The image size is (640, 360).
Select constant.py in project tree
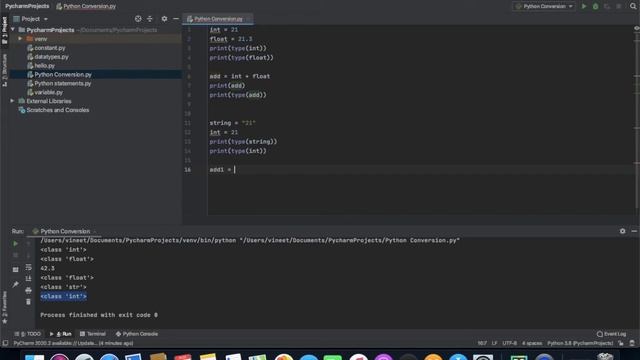pyautogui.click(x=50, y=48)
